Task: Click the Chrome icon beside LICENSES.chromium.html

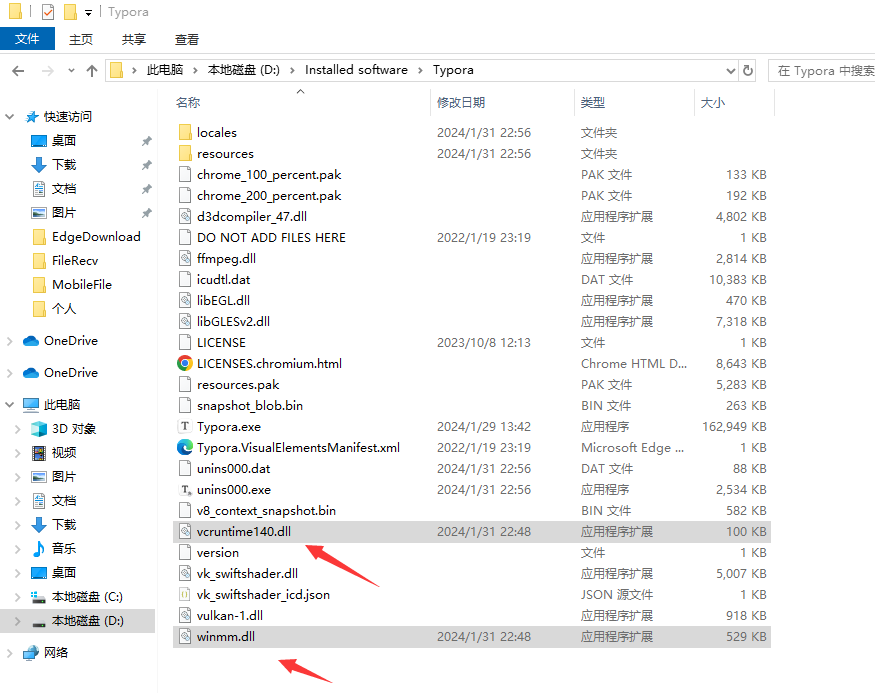Action: (185, 364)
